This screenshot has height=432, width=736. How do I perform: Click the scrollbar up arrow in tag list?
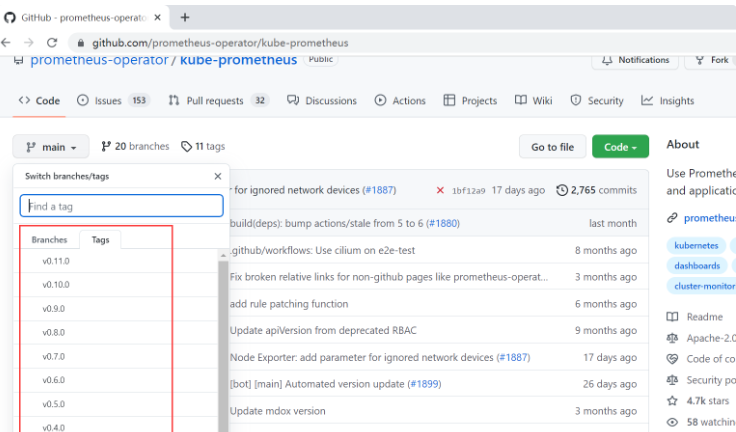223,255
